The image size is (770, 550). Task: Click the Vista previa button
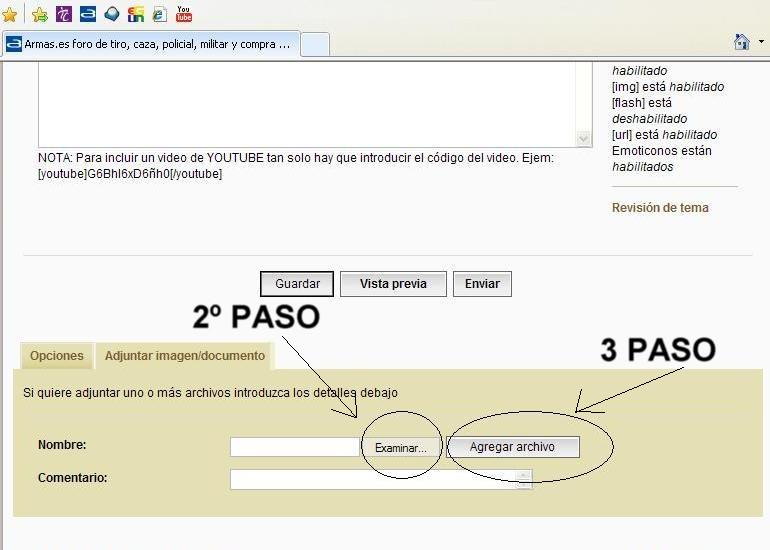(393, 284)
